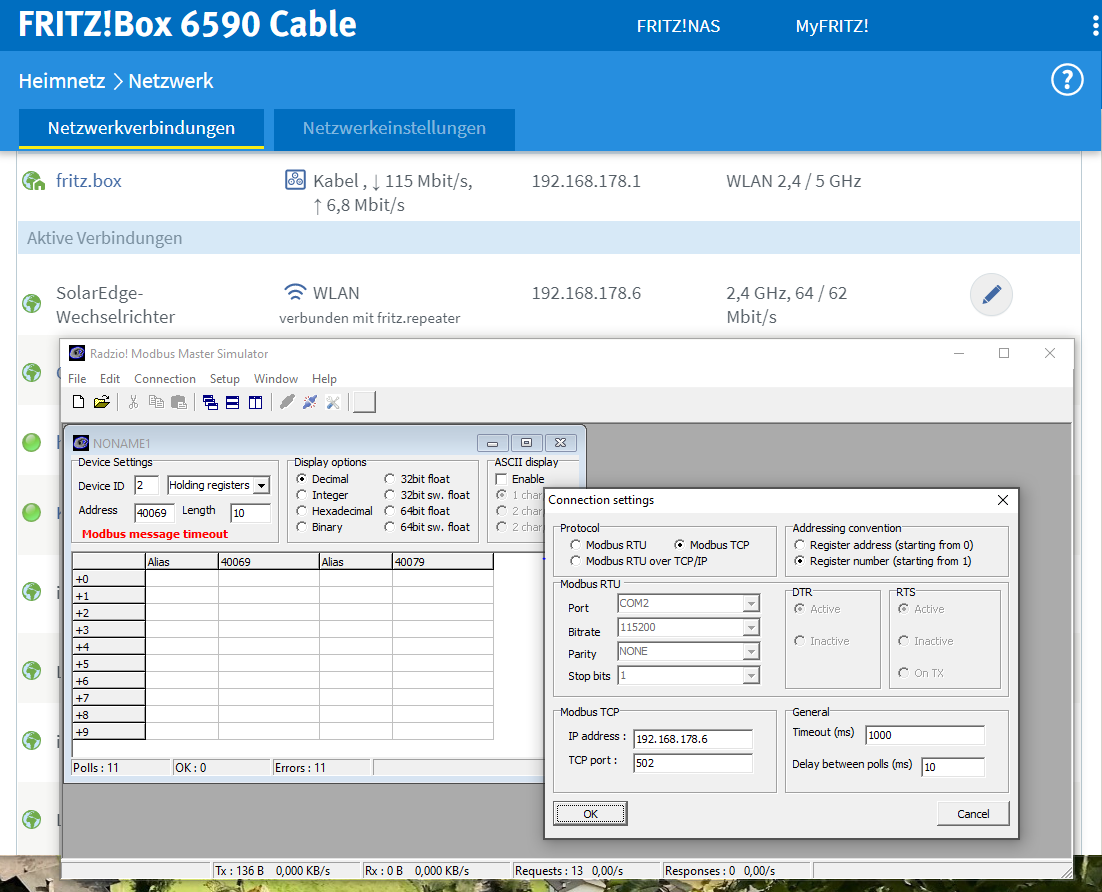Select Hexadecimal display option
Screen dimensions: 1102x892
302,511
